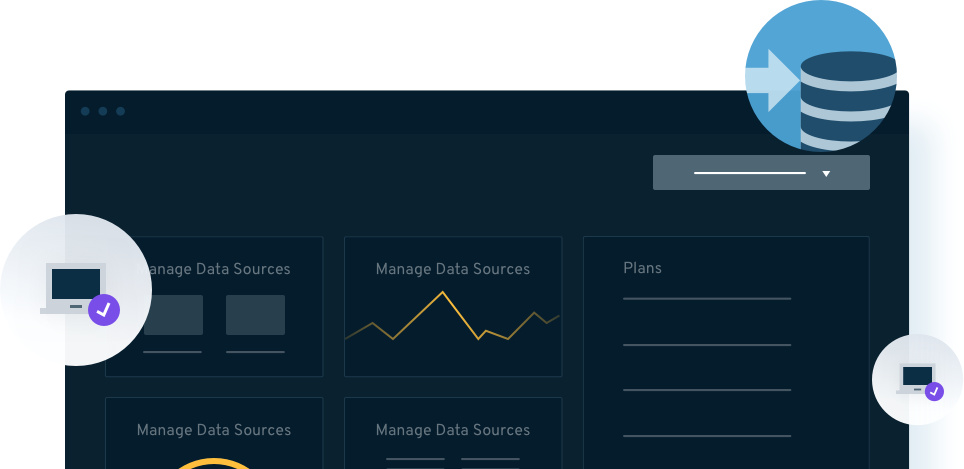
Task: Click the database cylinder icon
Action: [x=848, y=100]
